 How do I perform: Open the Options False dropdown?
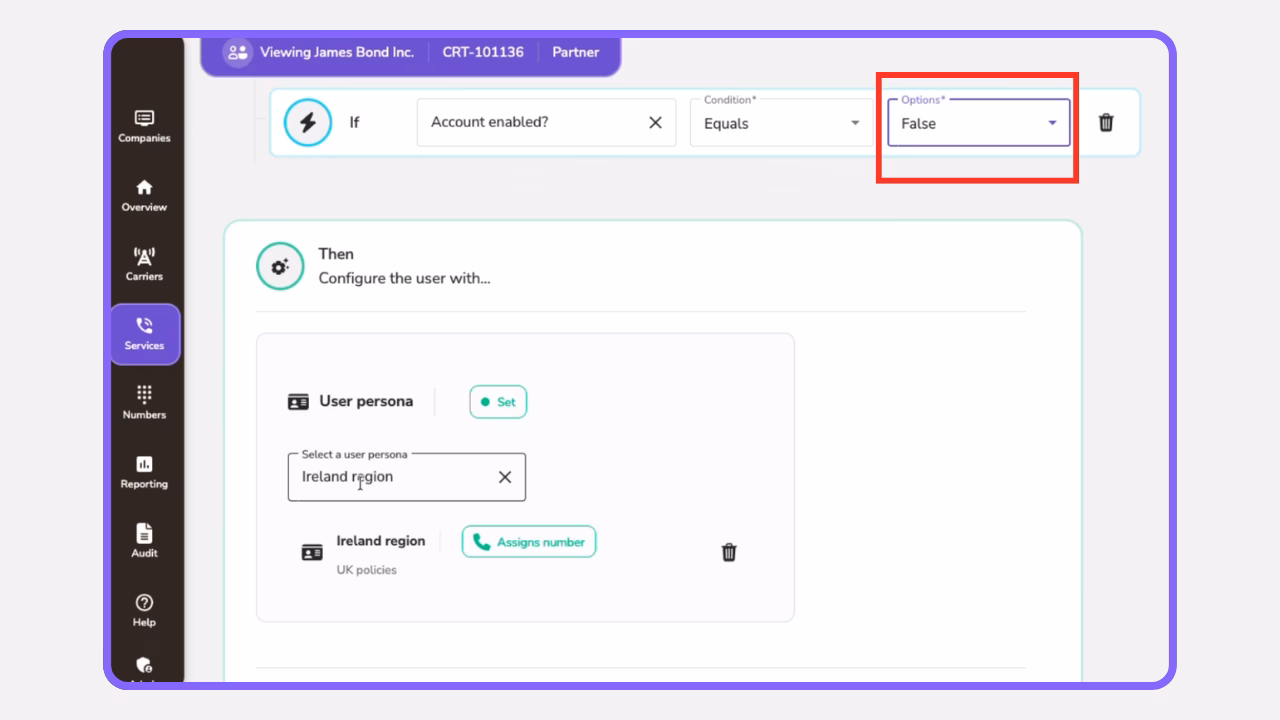coord(979,123)
